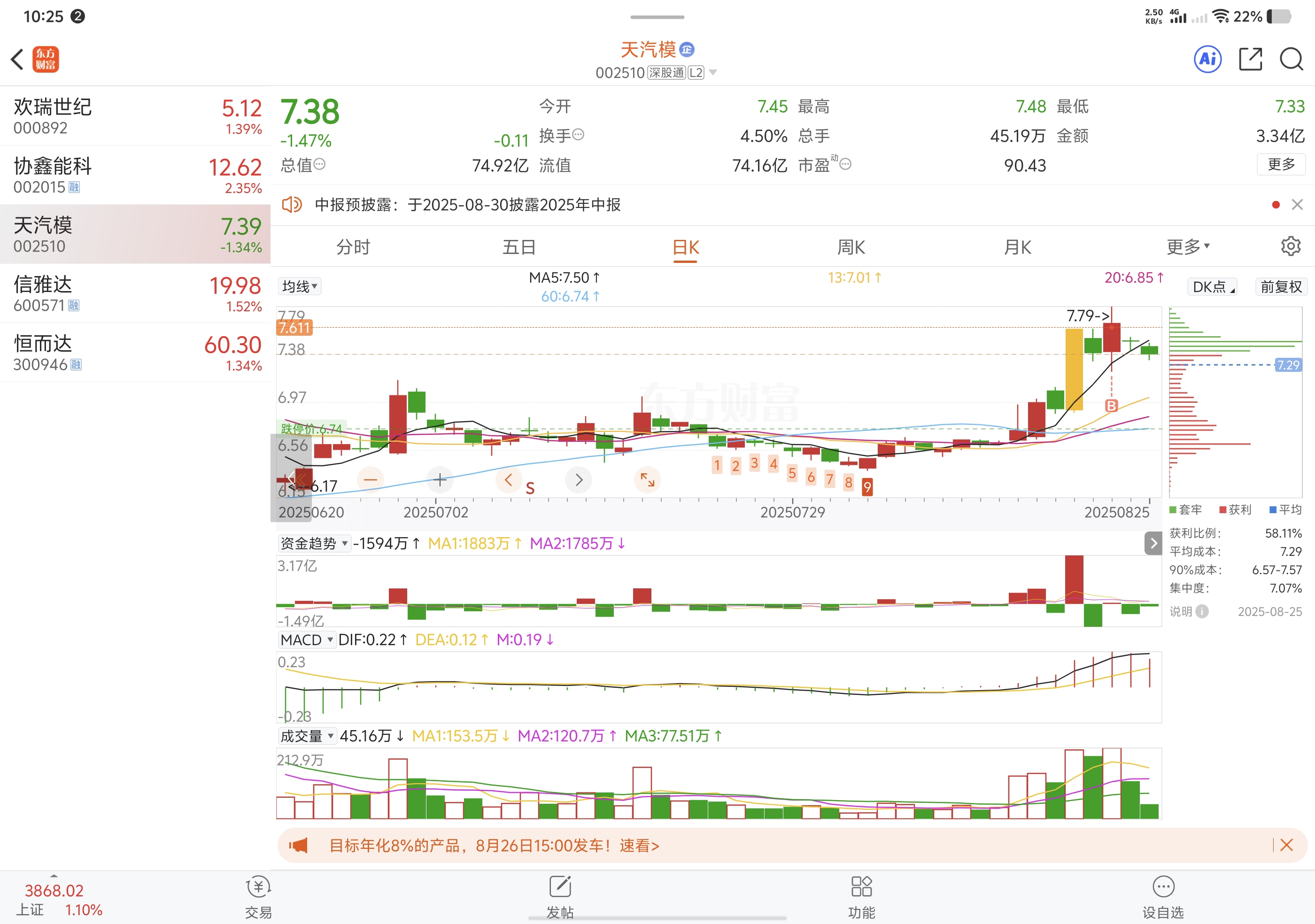
Task: Open the 均线 indicator dropdown
Action: pyautogui.click(x=300, y=286)
